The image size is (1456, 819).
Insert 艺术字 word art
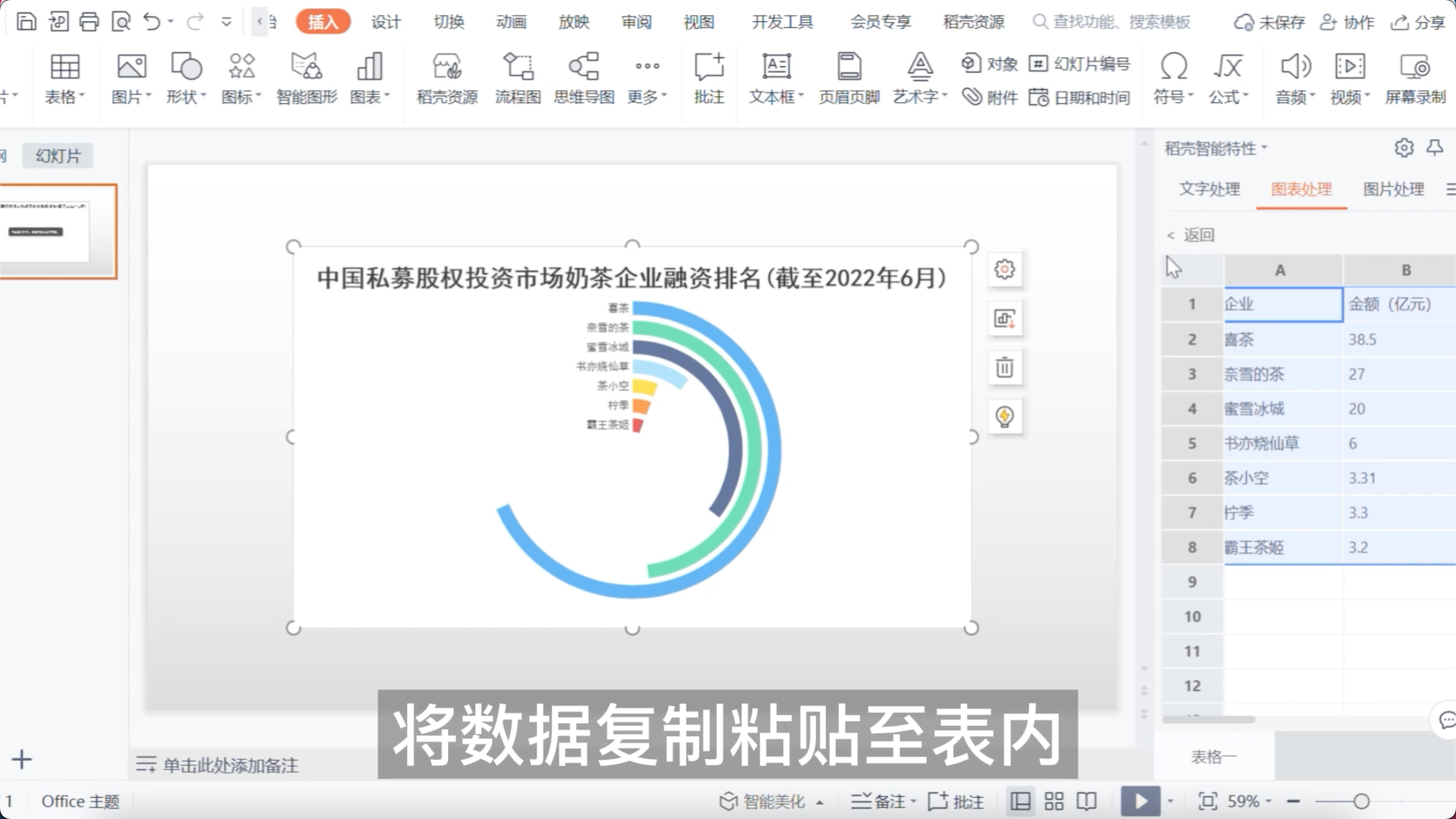[x=920, y=78]
